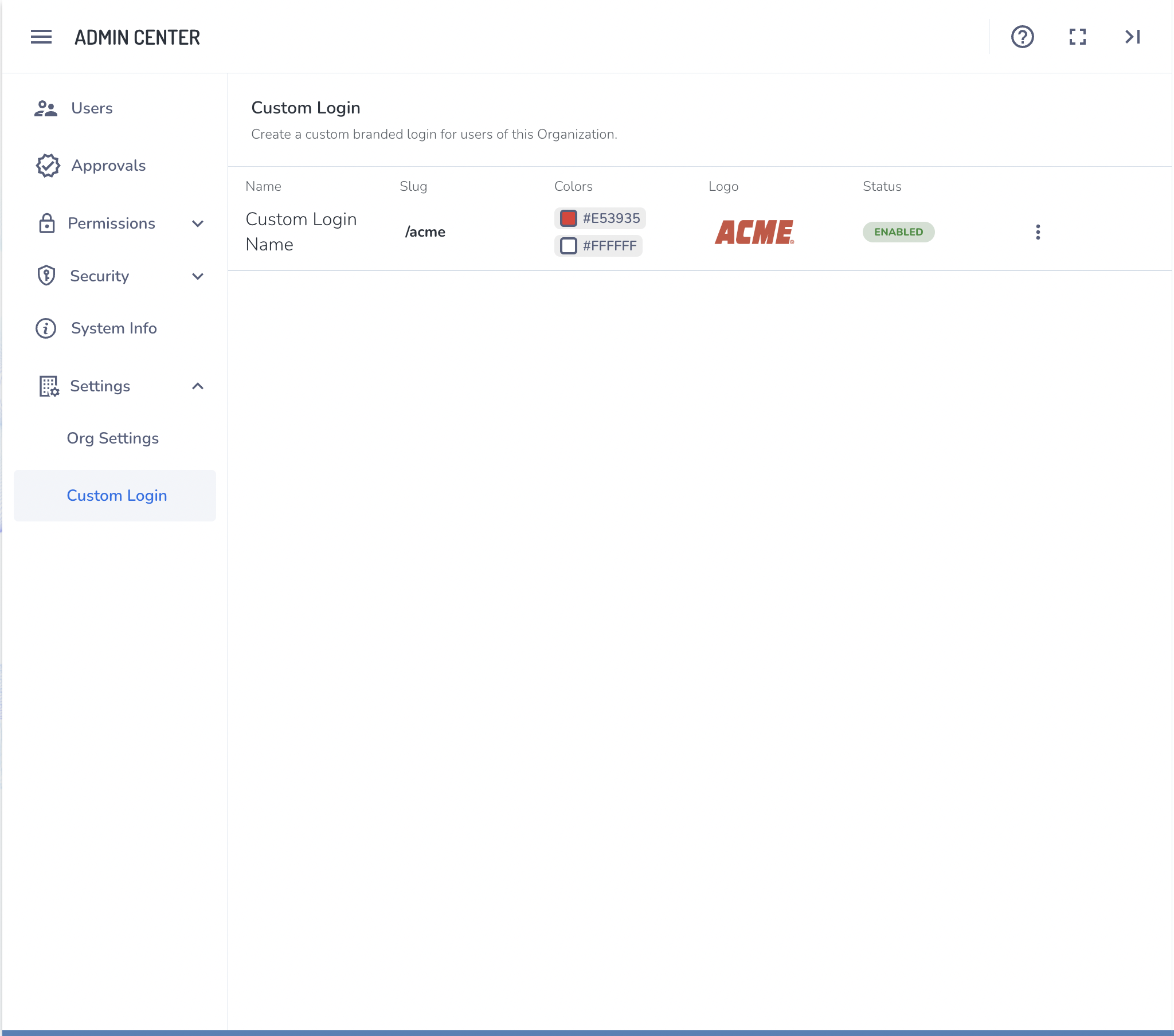
Task: Click the Security shield icon
Action: tap(46, 276)
